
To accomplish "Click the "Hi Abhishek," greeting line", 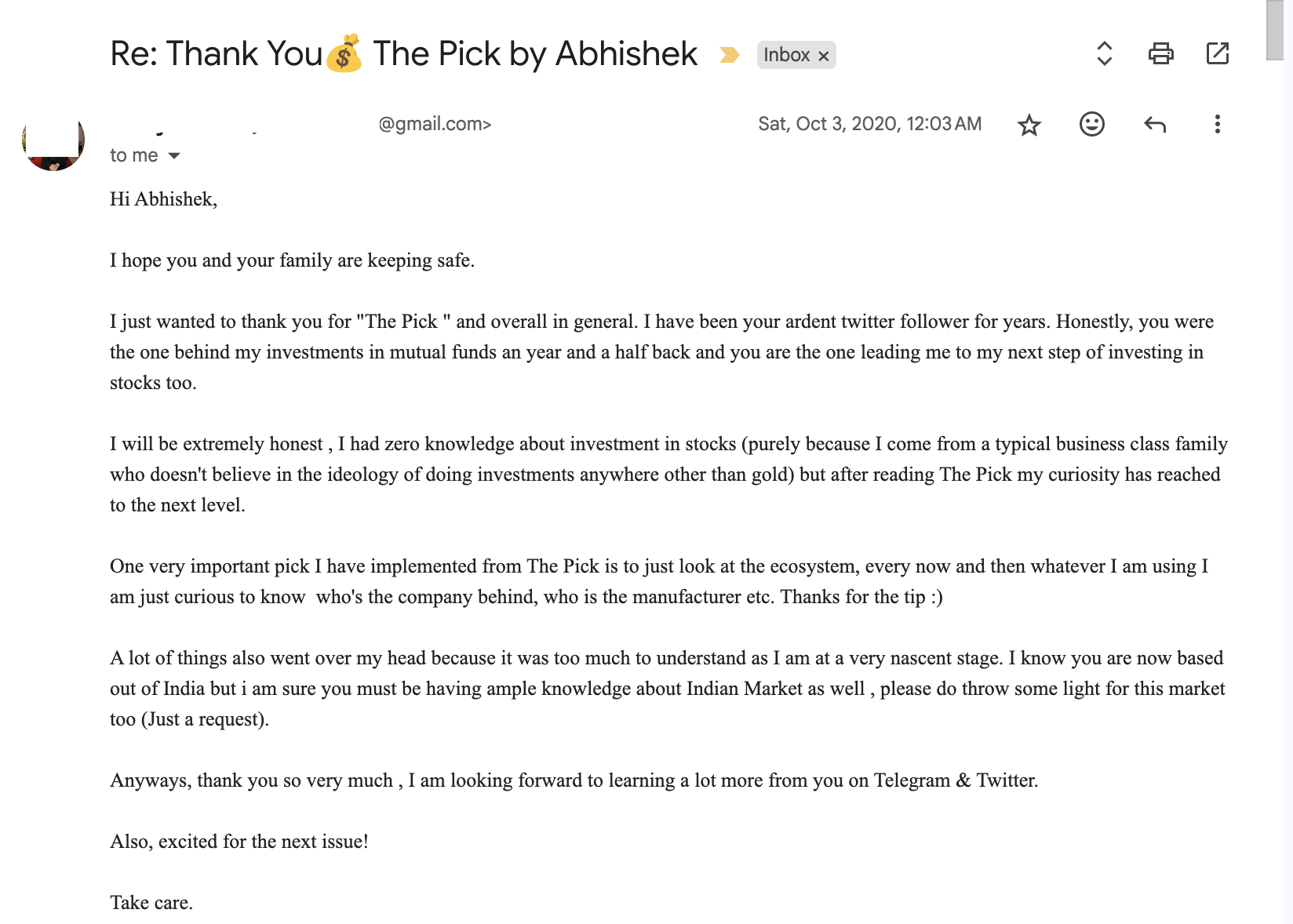I will 163,199.
